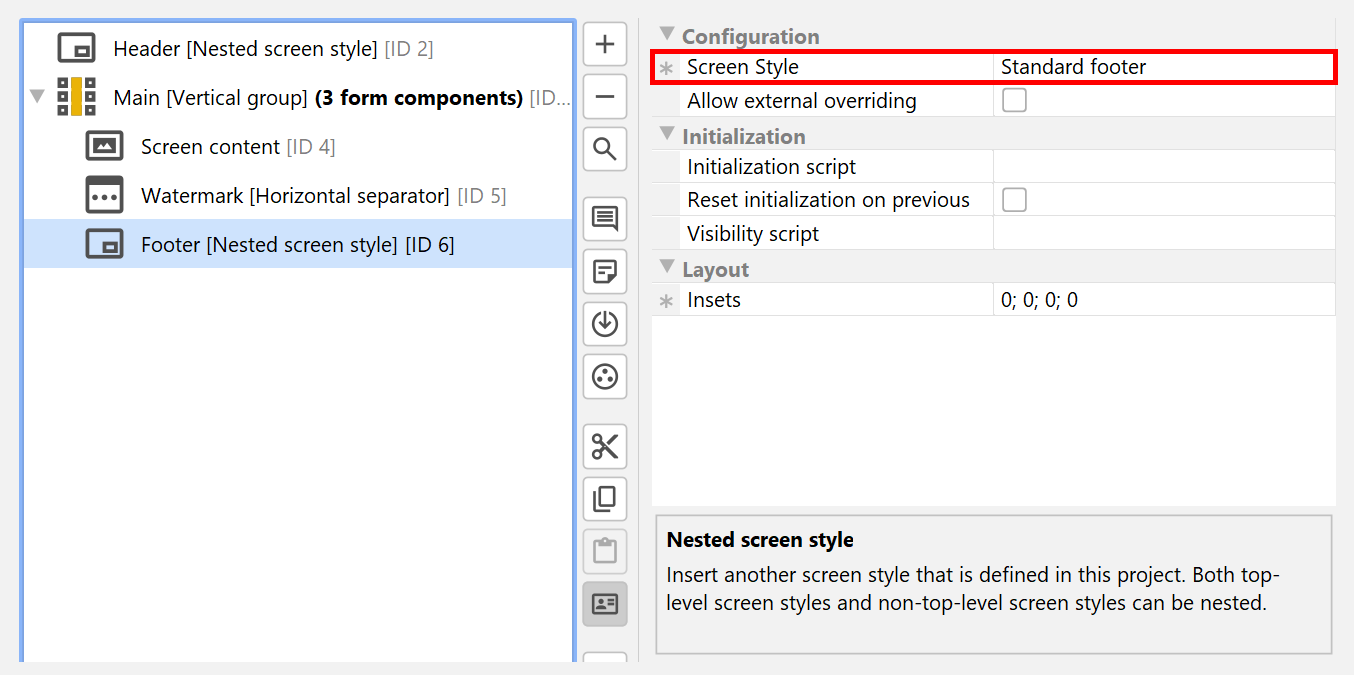
Task: Select Watermark horizontal separator item
Action: click(295, 196)
